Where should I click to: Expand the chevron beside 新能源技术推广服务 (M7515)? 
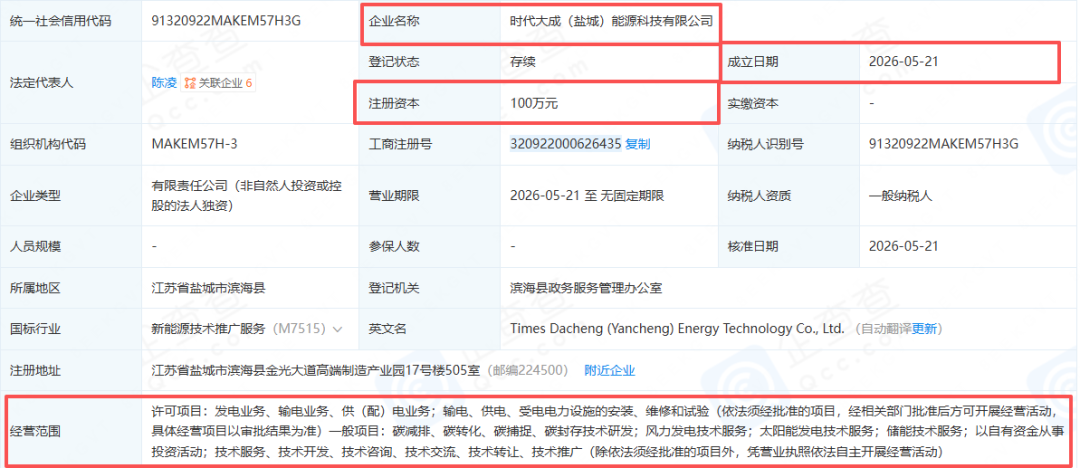(x=338, y=329)
